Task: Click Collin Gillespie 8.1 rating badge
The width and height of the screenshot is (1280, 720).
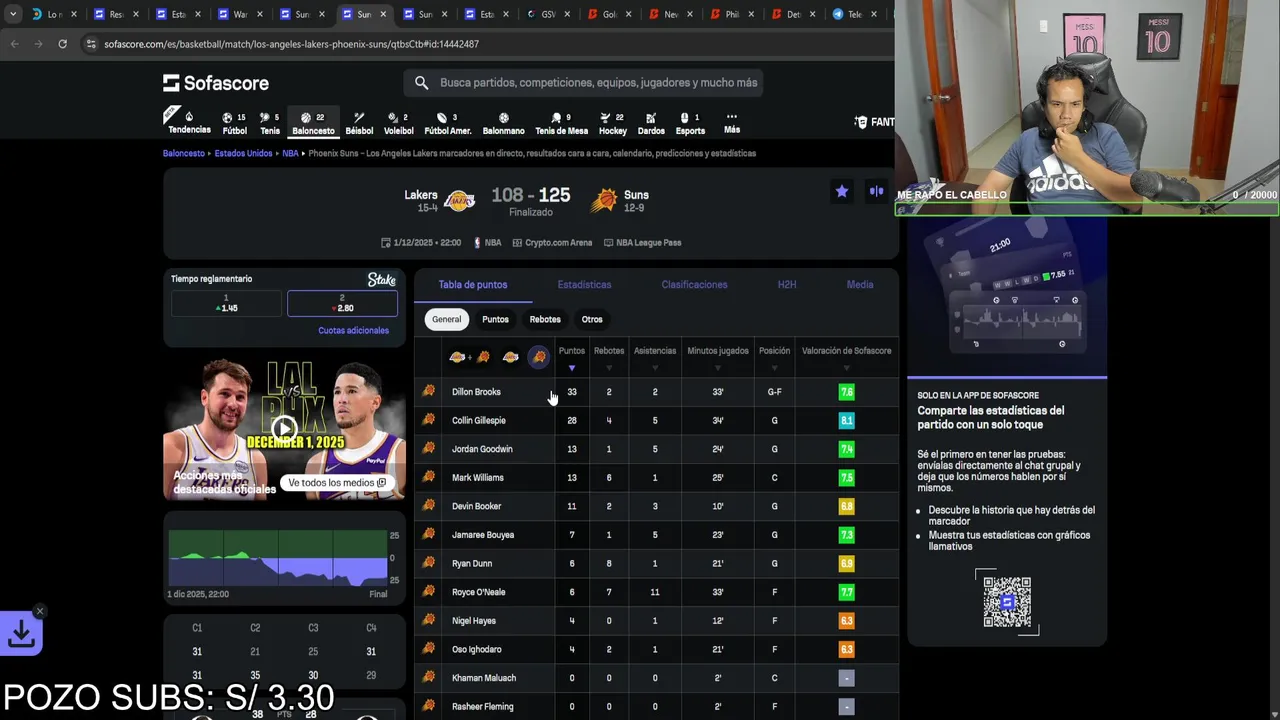Action: click(846, 420)
